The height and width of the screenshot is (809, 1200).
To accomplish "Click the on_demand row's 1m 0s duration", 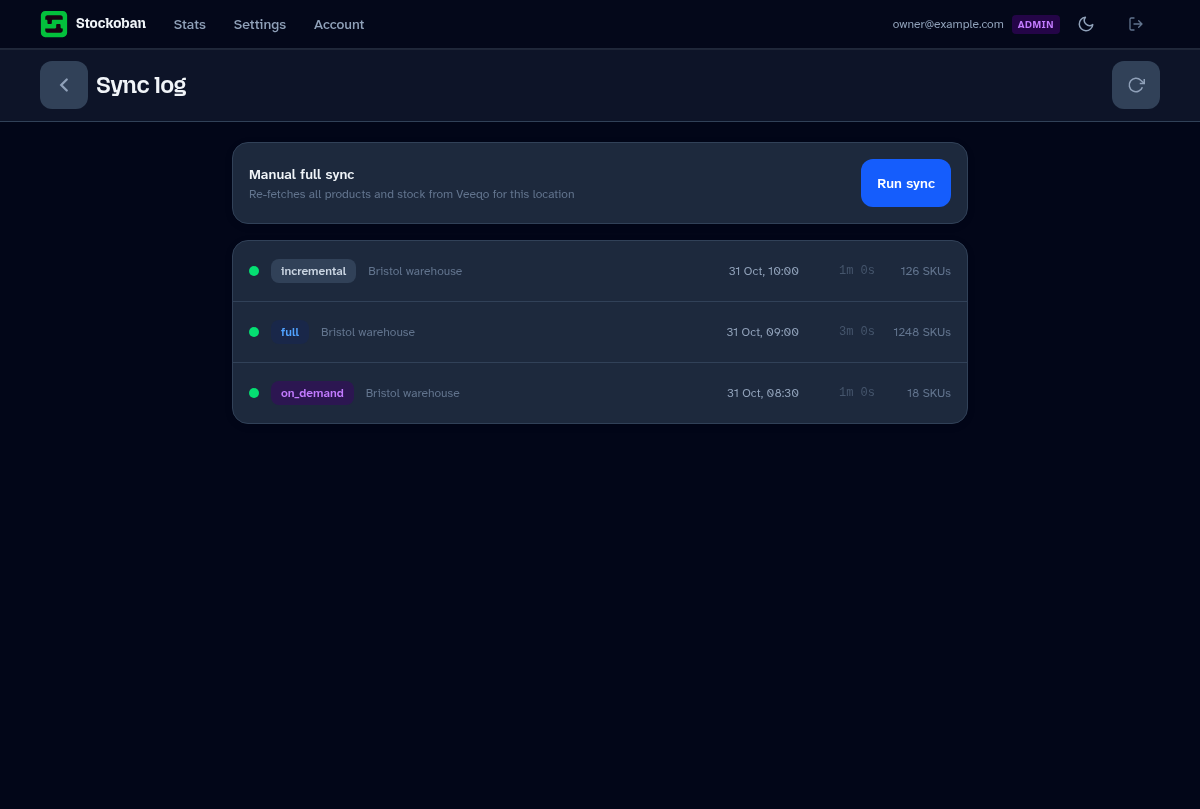I will (x=857, y=393).
